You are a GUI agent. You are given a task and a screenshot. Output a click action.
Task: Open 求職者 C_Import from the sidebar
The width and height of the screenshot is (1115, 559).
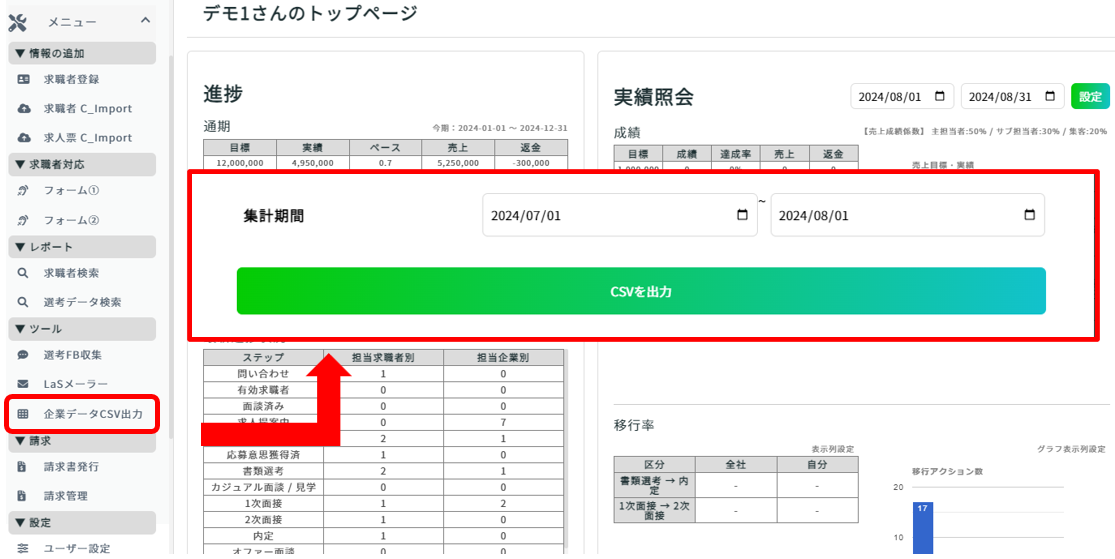(87, 109)
